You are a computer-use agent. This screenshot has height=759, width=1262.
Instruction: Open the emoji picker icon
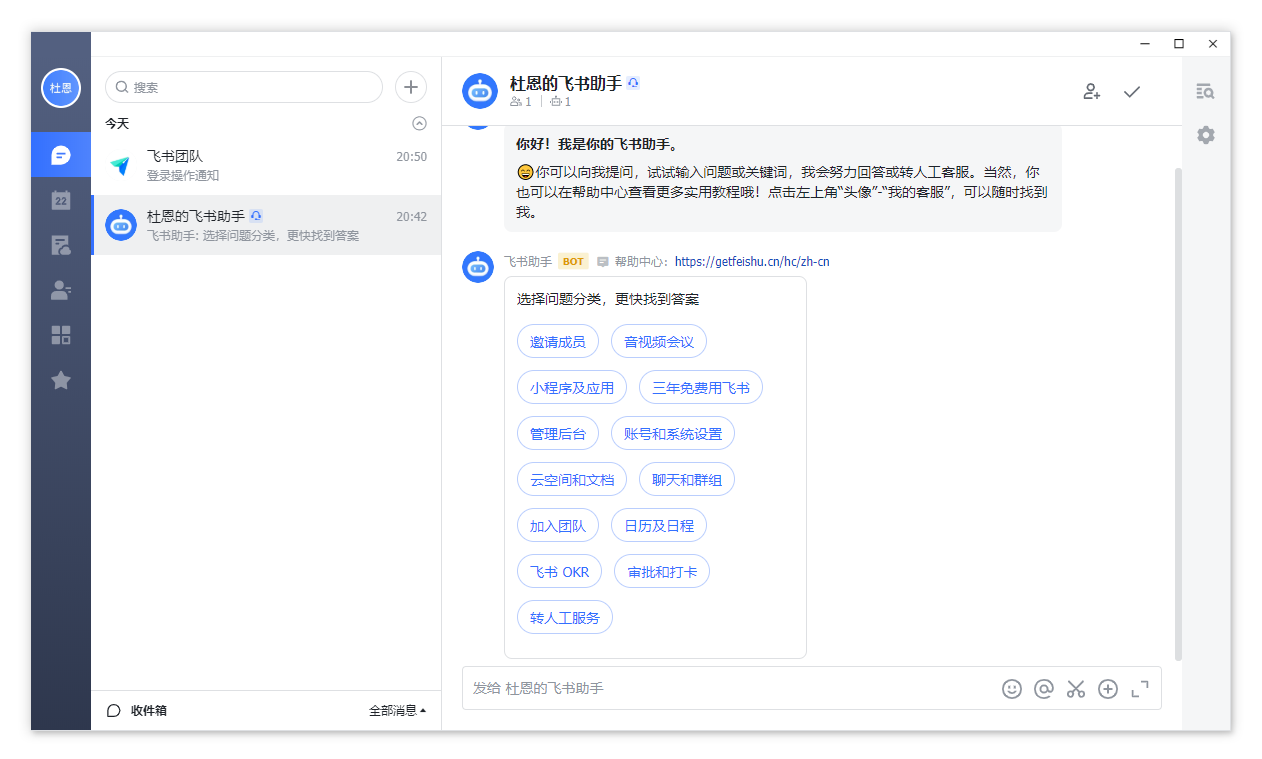pos(1012,689)
